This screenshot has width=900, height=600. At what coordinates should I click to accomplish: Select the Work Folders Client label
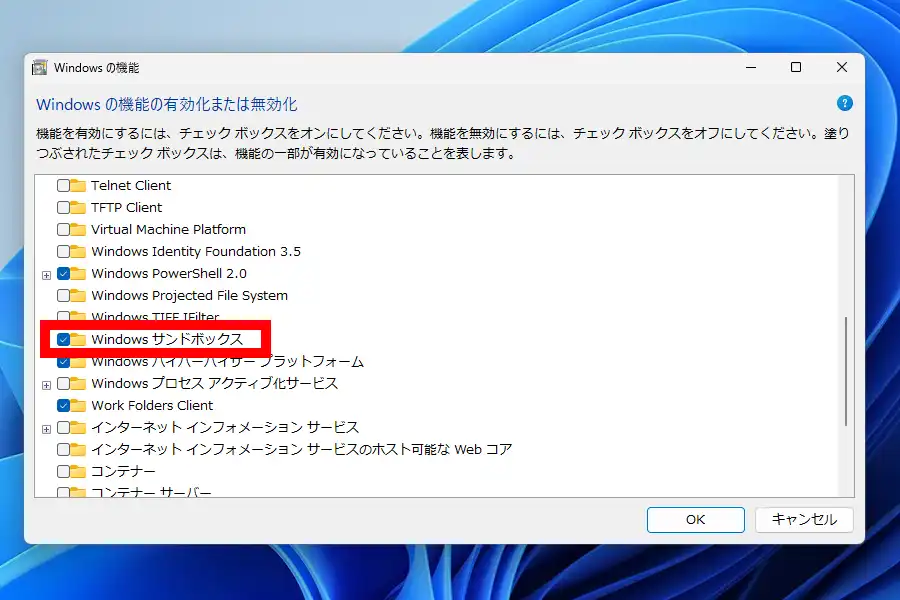pos(152,405)
